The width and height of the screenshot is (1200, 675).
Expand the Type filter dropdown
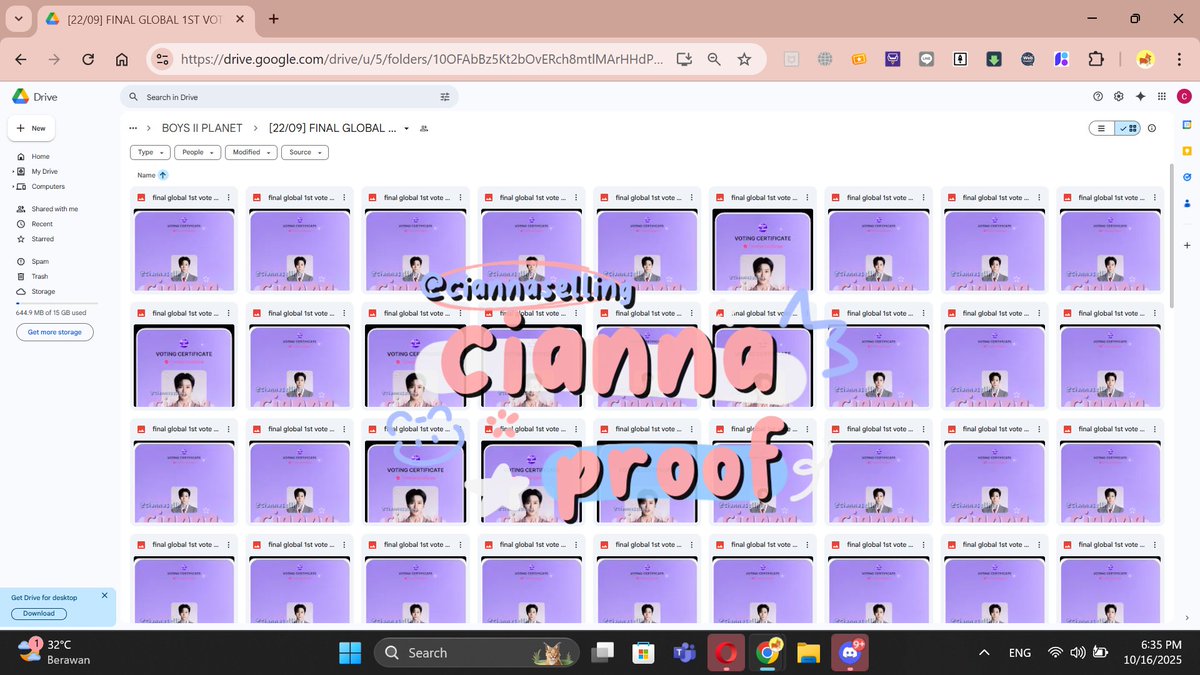[150, 152]
